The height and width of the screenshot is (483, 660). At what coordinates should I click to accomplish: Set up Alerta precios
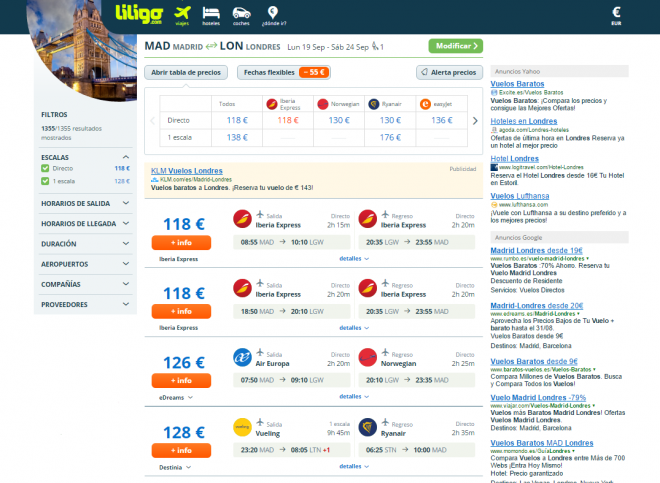click(450, 72)
